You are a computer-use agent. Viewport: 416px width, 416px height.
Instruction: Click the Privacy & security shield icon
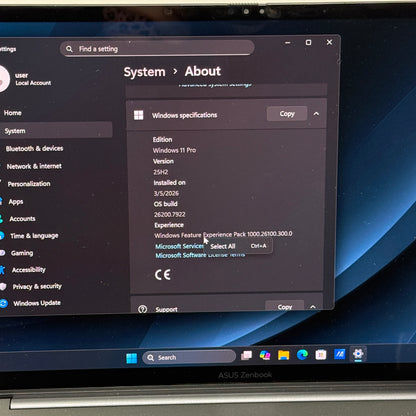coord(3,286)
